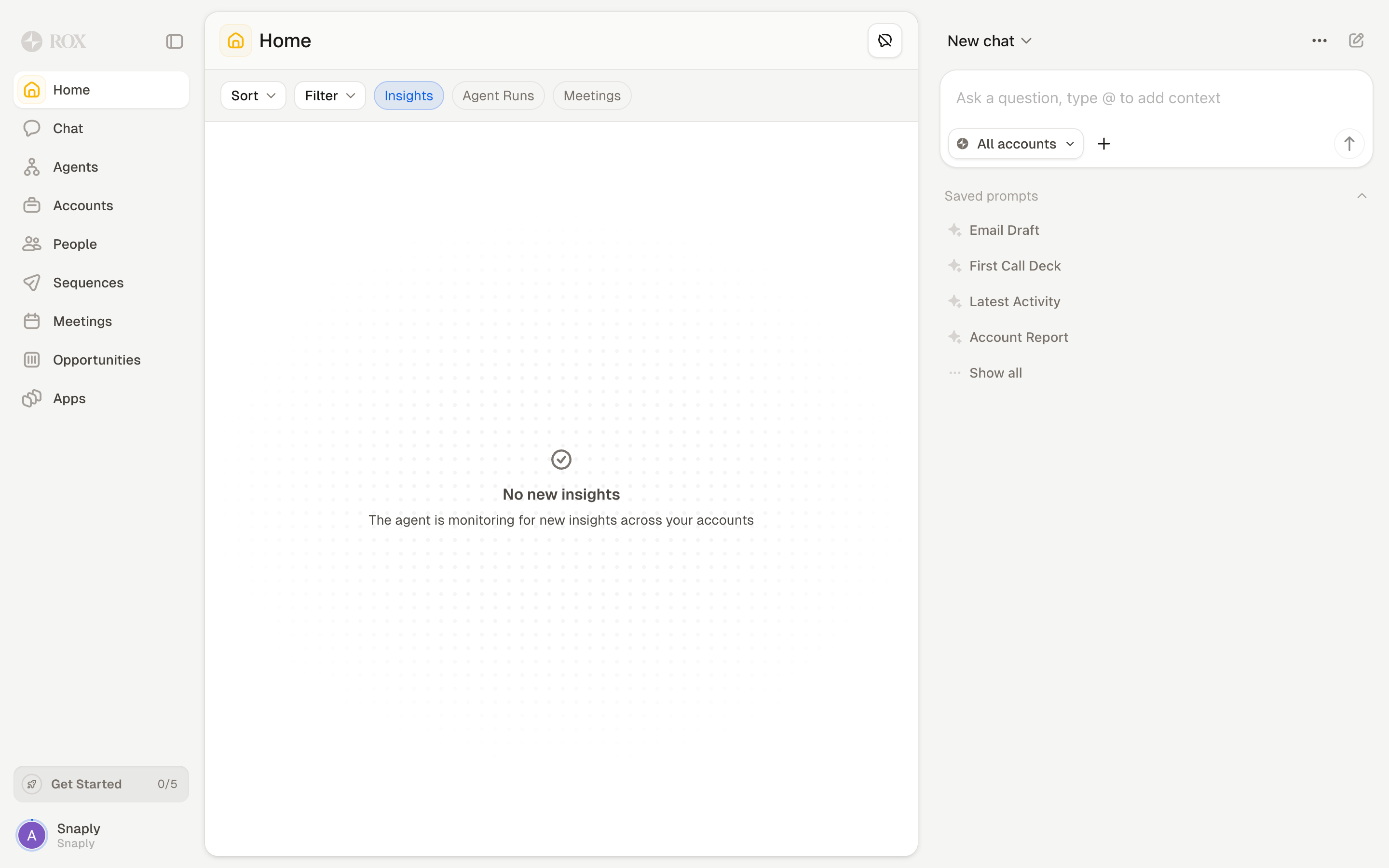Open Chat in the left sidebar
The height and width of the screenshot is (868, 1389).
coord(101,128)
